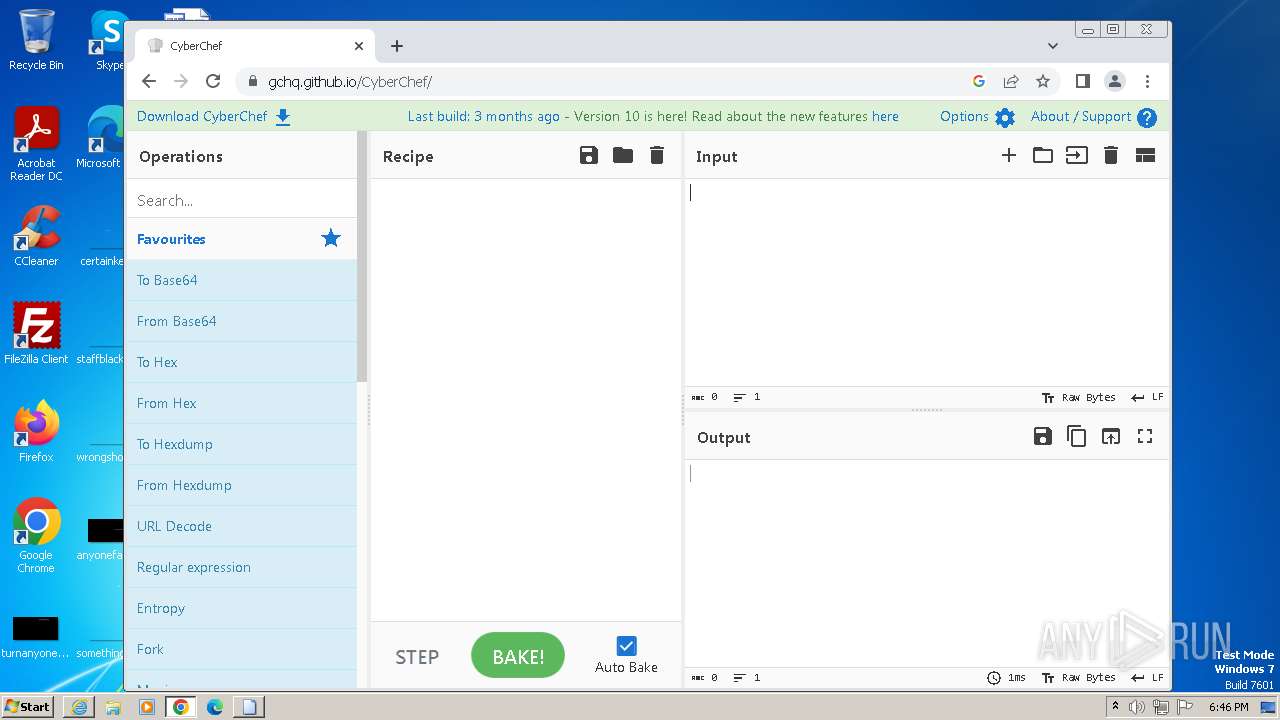This screenshot has width=1280, height=720.
Task: Open a new browser tab
Action: coord(397,46)
